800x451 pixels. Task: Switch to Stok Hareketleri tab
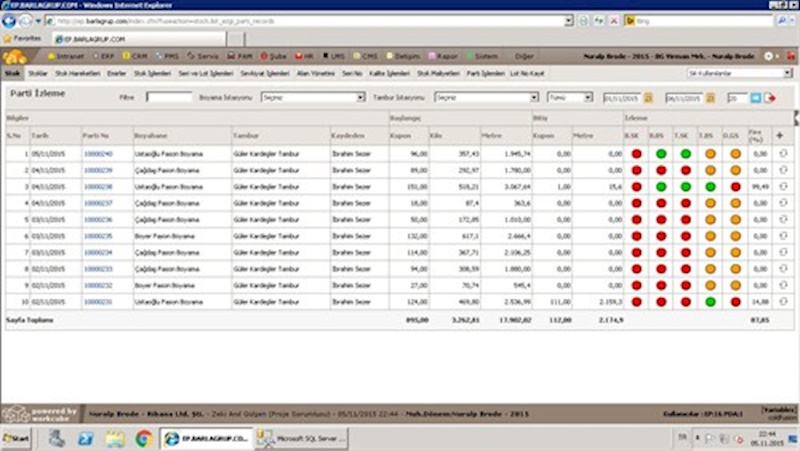[80, 73]
